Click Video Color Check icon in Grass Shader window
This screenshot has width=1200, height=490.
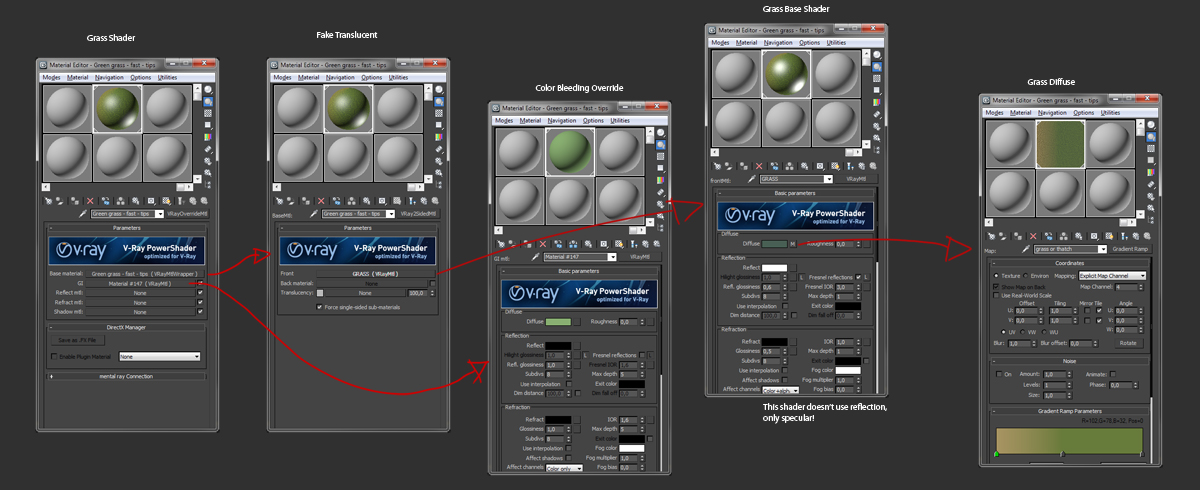[x=208, y=136]
